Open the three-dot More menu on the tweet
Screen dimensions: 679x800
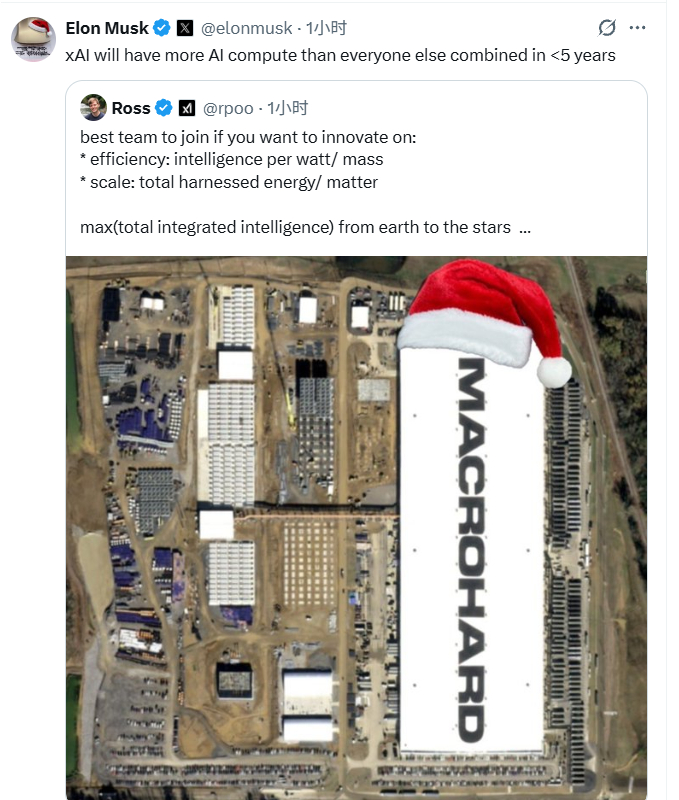point(637,28)
